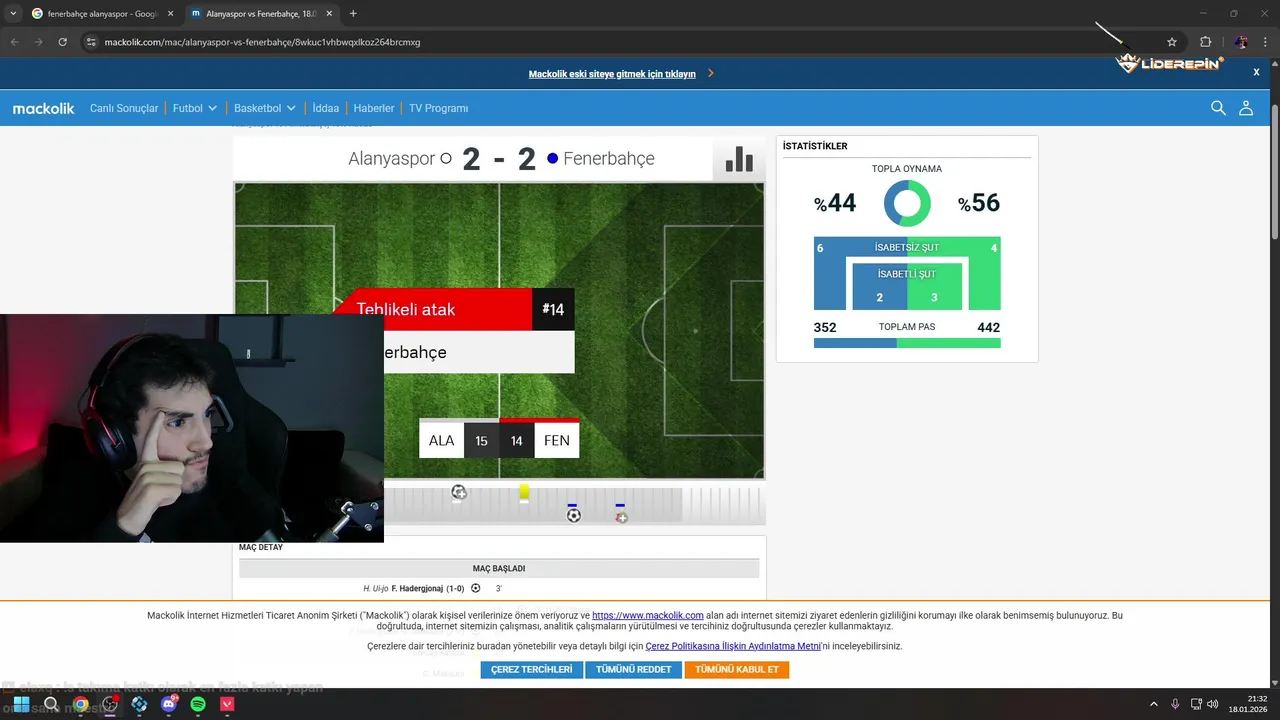1280x720 pixels.
Task: Click 'Mackolik eski siteye gitmek için tıklayın' link
Action: [x=612, y=74]
